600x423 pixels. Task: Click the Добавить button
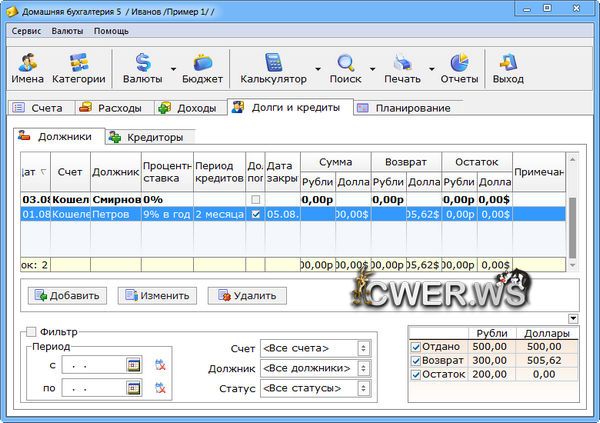(66, 295)
